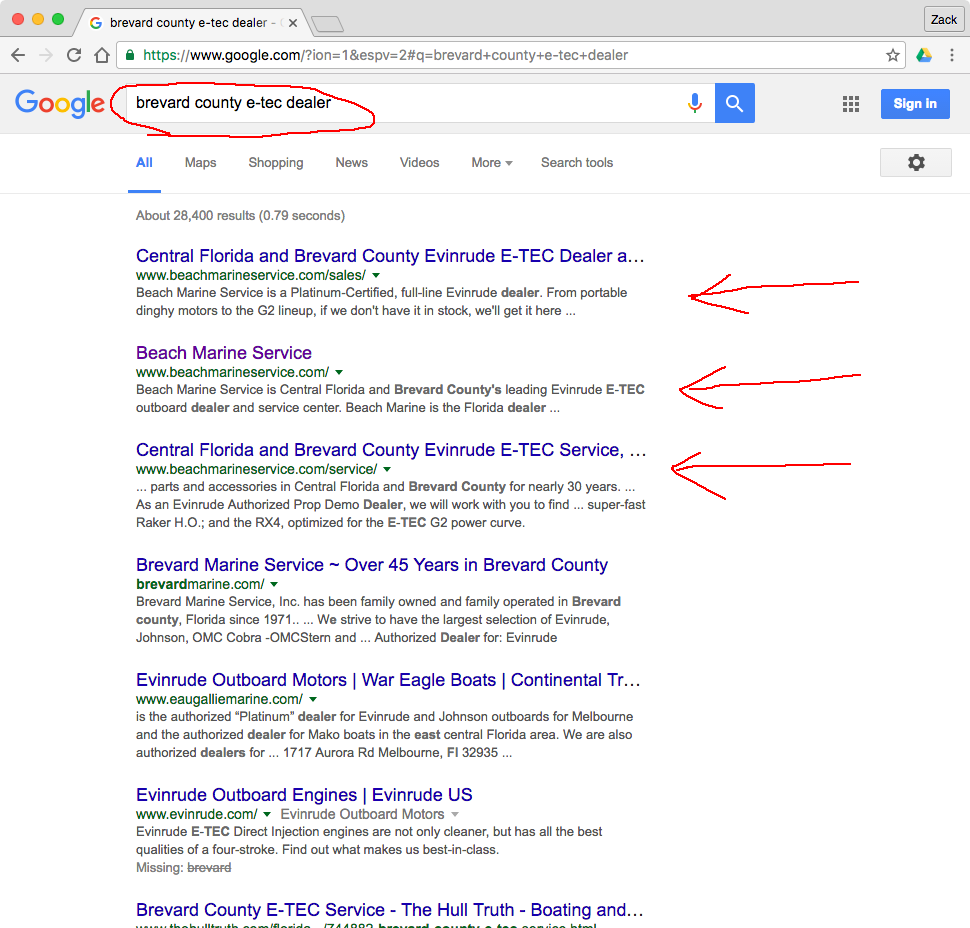970x928 pixels.
Task: Click 'About 28,400 results' text
Action: pyautogui.click(x=196, y=216)
